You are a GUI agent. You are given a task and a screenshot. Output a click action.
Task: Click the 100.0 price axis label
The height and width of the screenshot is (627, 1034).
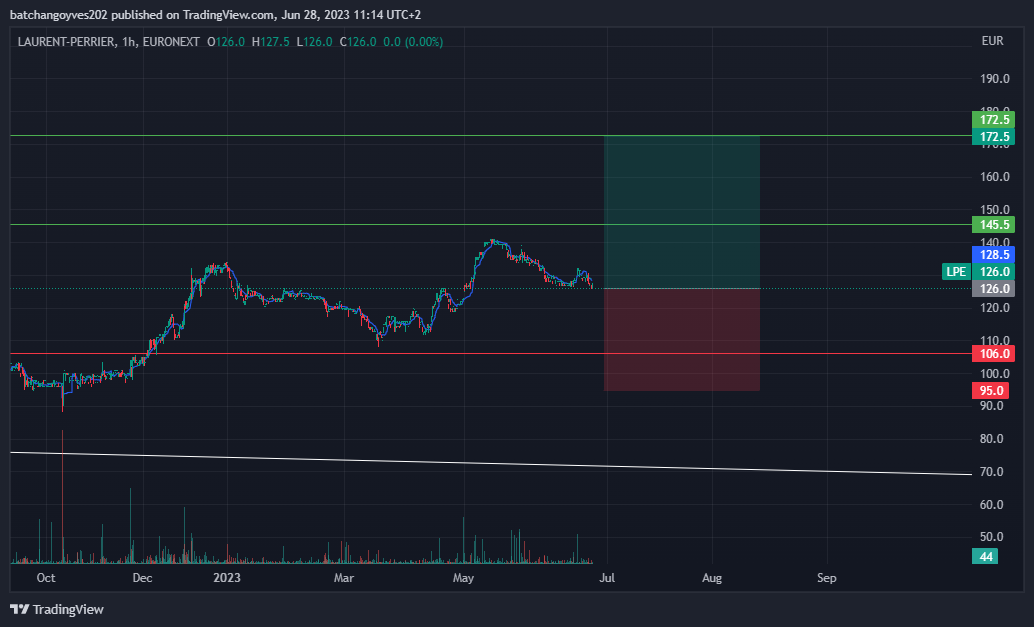(994, 373)
